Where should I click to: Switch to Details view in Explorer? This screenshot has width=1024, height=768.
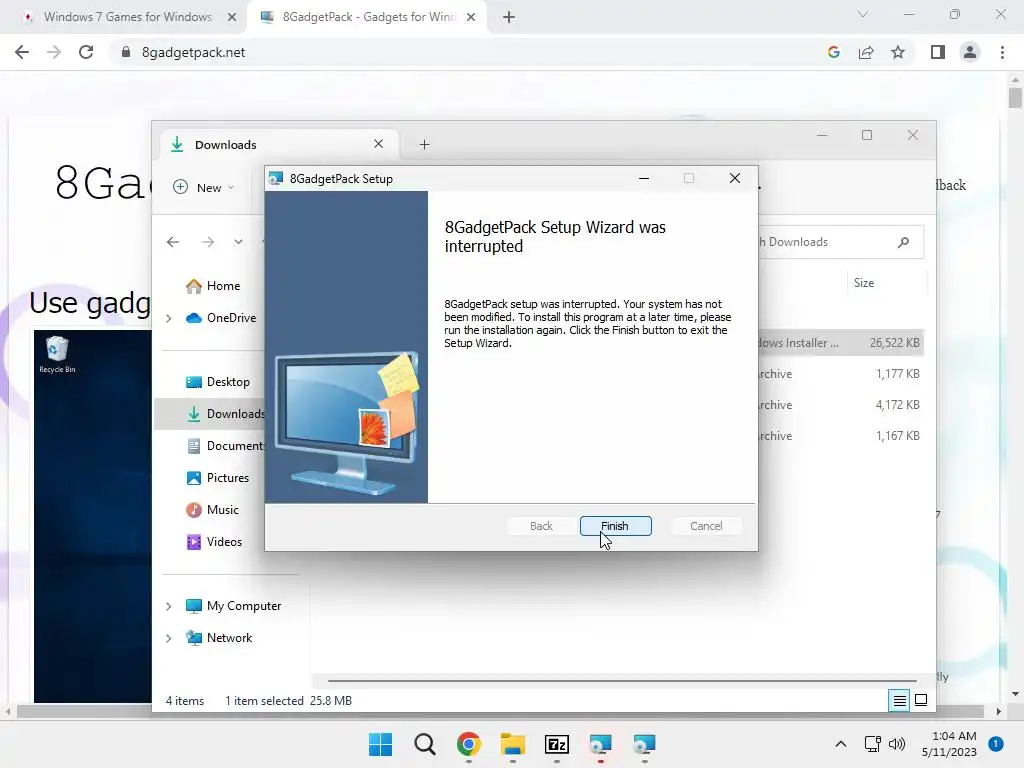(x=899, y=701)
